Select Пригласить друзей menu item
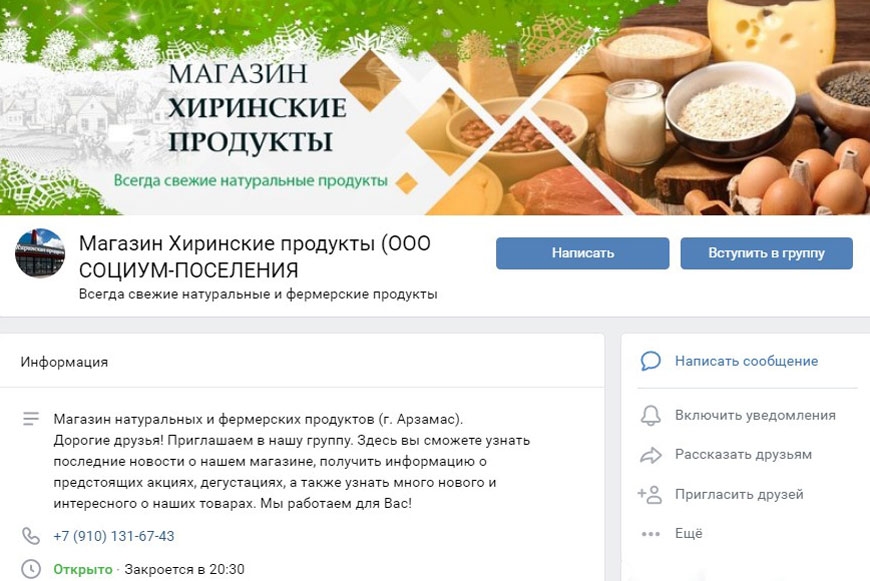The width and height of the screenshot is (870, 581). tap(739, 494)
